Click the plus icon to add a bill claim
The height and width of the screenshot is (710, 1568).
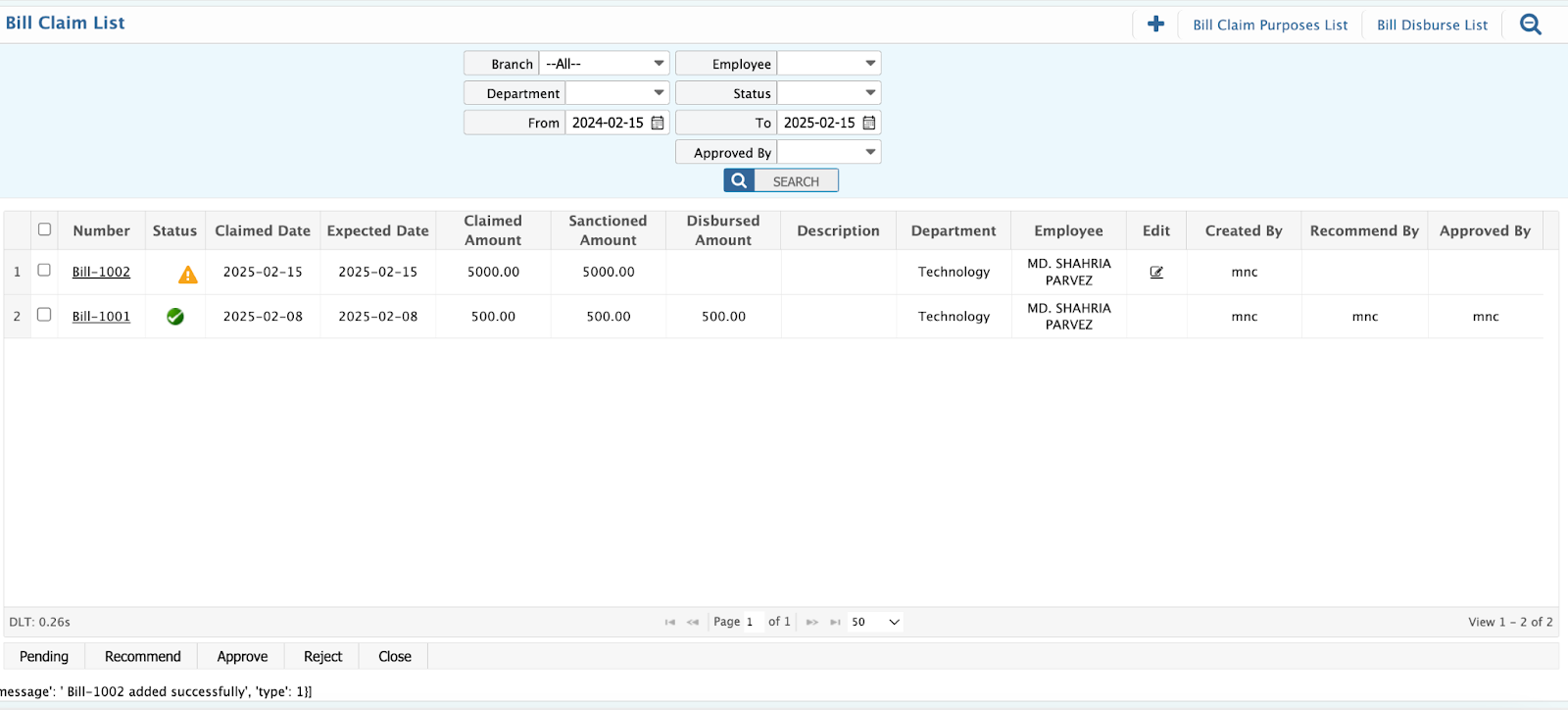1155,25
